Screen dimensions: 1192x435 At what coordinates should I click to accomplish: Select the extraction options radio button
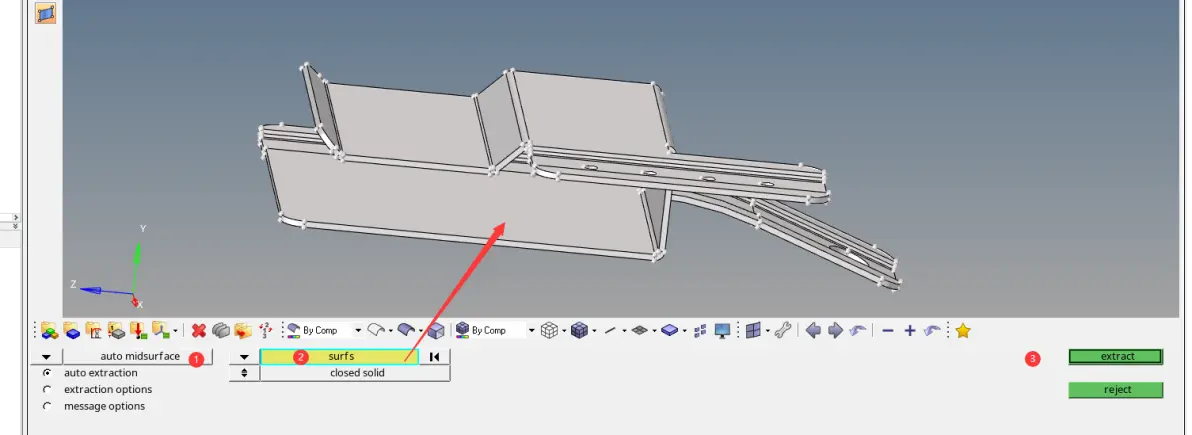coord(47,389)
